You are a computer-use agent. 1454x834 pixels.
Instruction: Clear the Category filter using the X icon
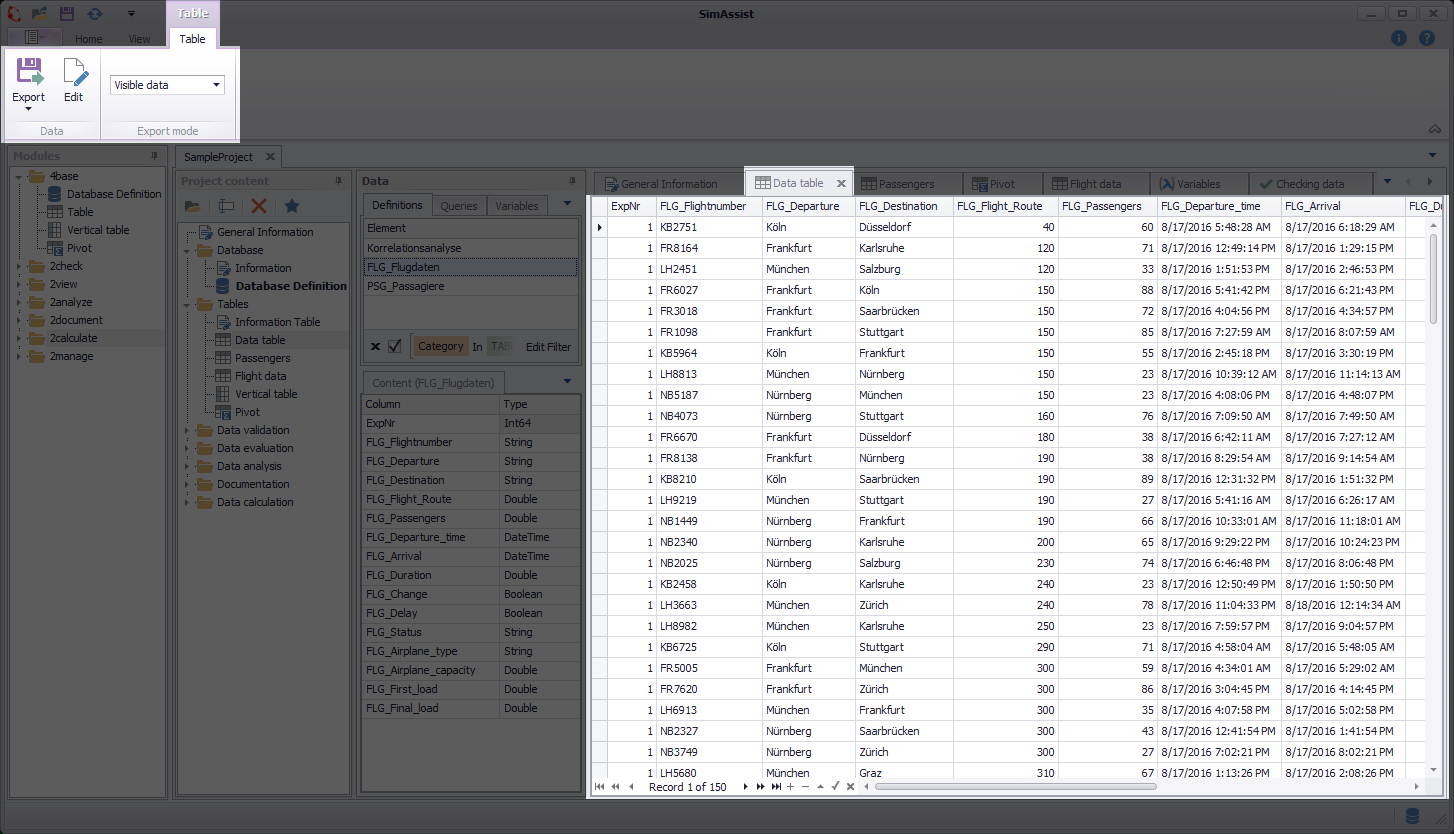coord(376,346)
